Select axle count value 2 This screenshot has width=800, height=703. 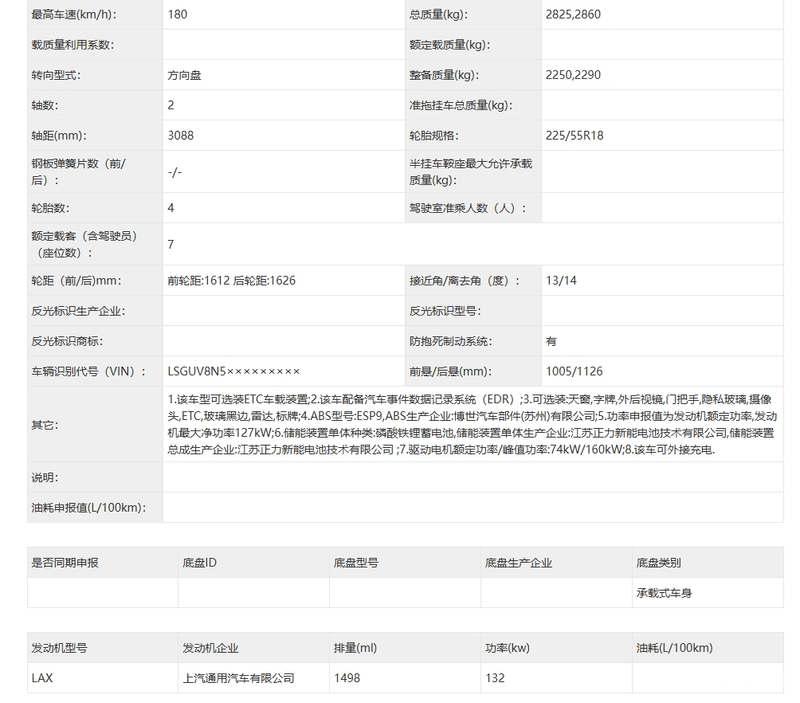[x=171, y=105]
